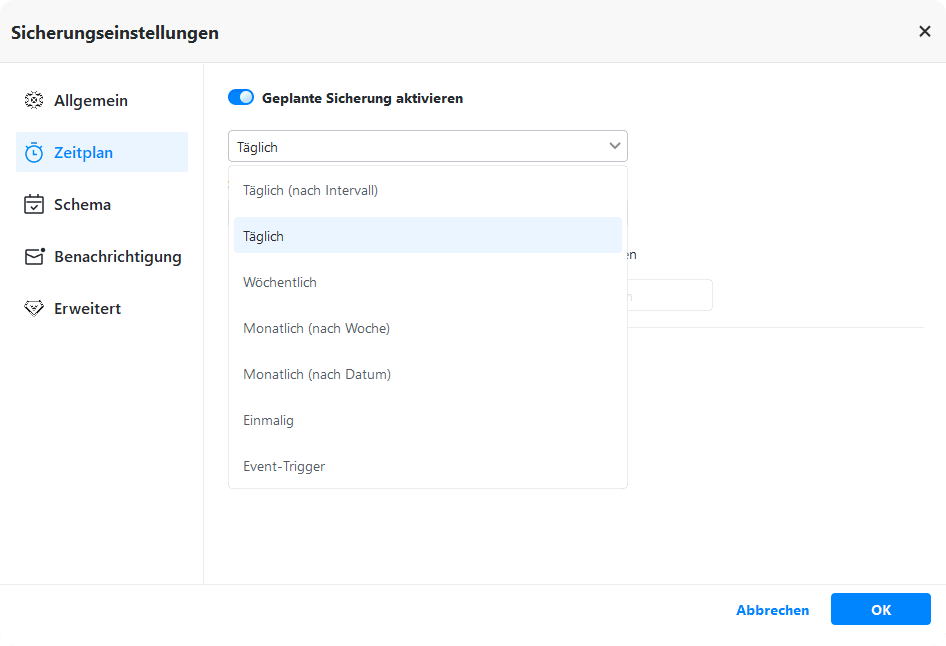Close the Sicherungseinstellungen dialog

(x=925, y=32)
